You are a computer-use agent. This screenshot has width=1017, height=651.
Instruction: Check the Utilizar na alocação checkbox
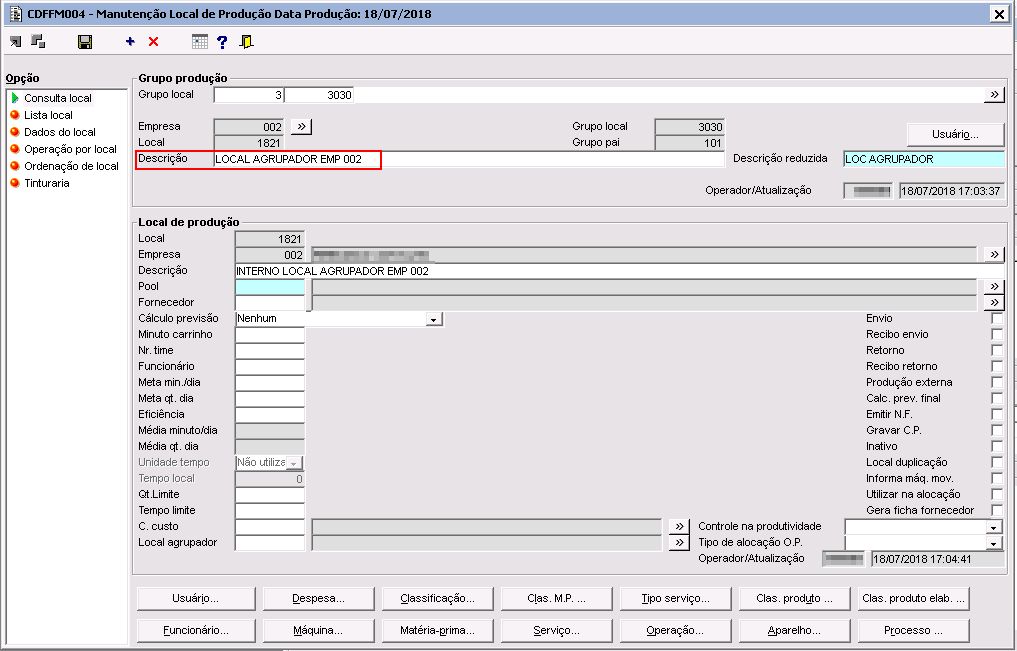[x=997, y=494]
